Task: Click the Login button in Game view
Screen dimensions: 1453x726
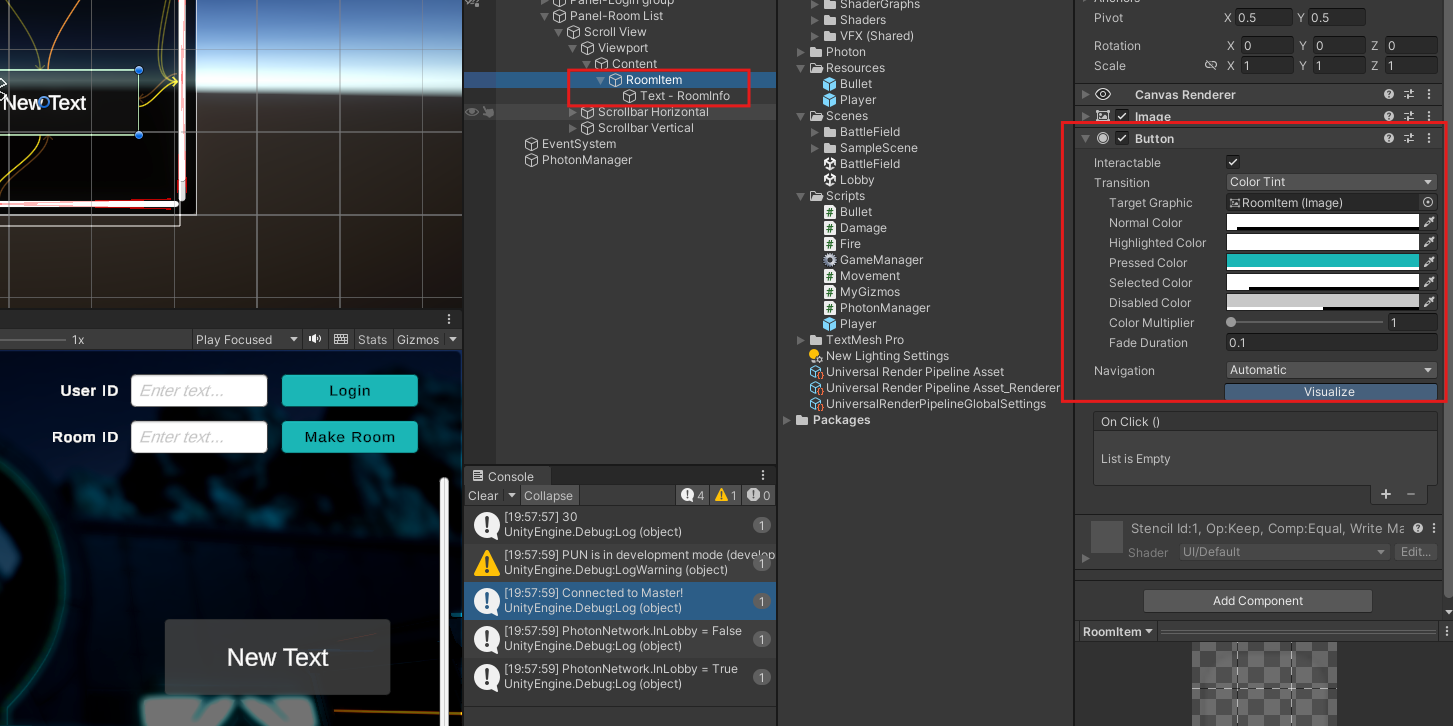Action: coord(350,391)
